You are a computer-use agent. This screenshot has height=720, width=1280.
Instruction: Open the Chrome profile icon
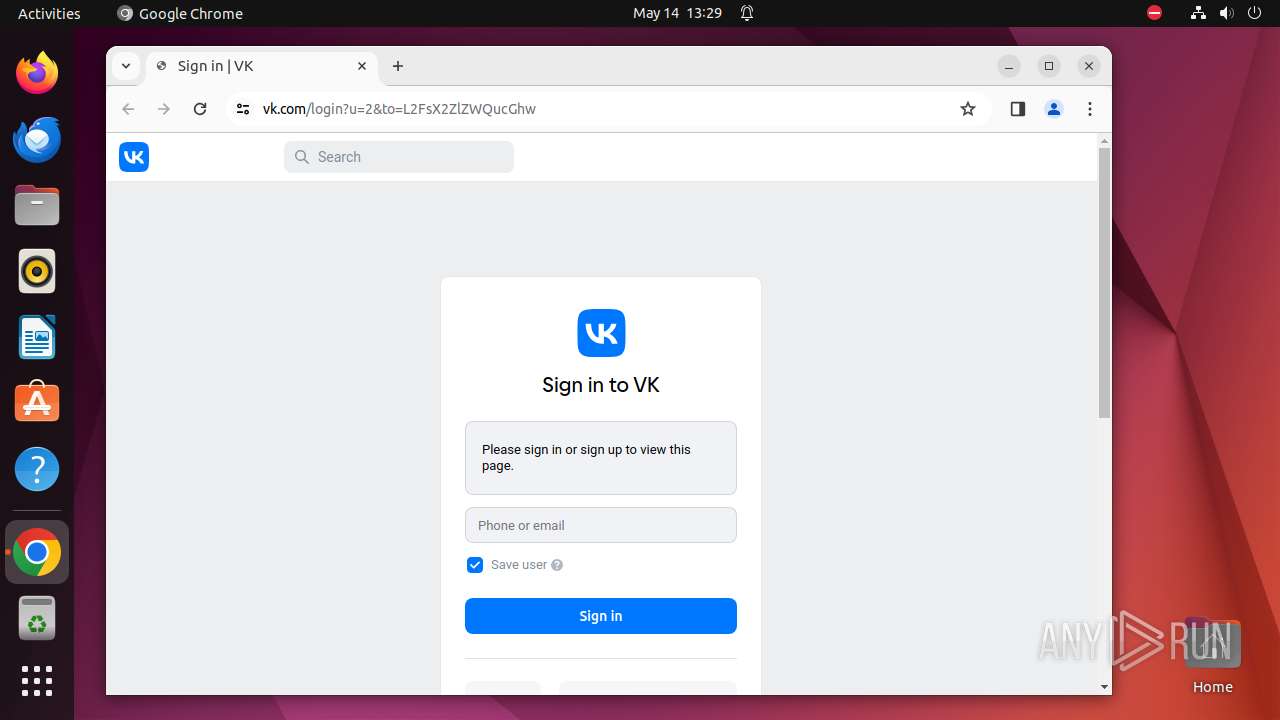[1054, 109]
